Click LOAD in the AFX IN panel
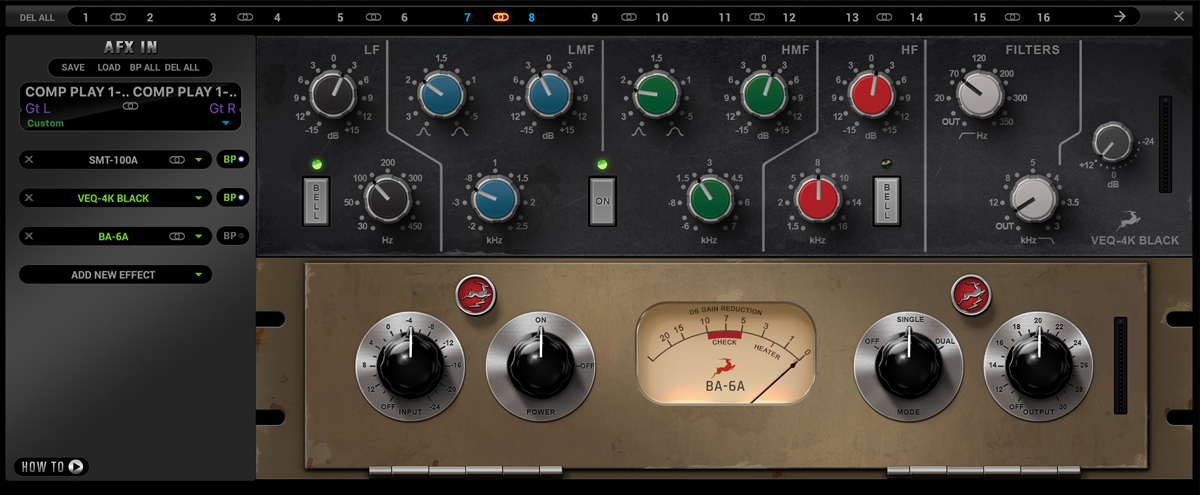 click(x=109, y=67)
